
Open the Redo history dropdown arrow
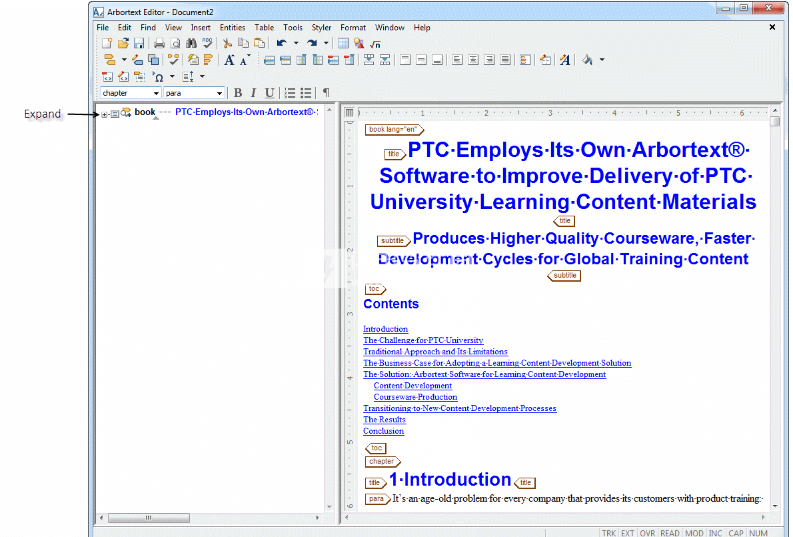(326, 43)
